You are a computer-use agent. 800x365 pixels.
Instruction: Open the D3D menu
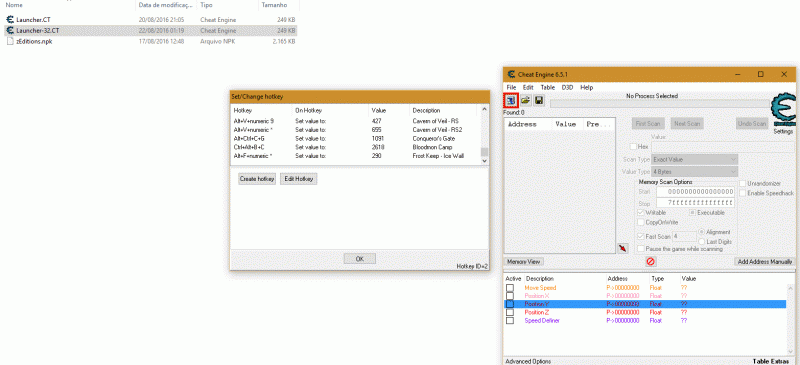pyautogui.click(x=567, y=87)
